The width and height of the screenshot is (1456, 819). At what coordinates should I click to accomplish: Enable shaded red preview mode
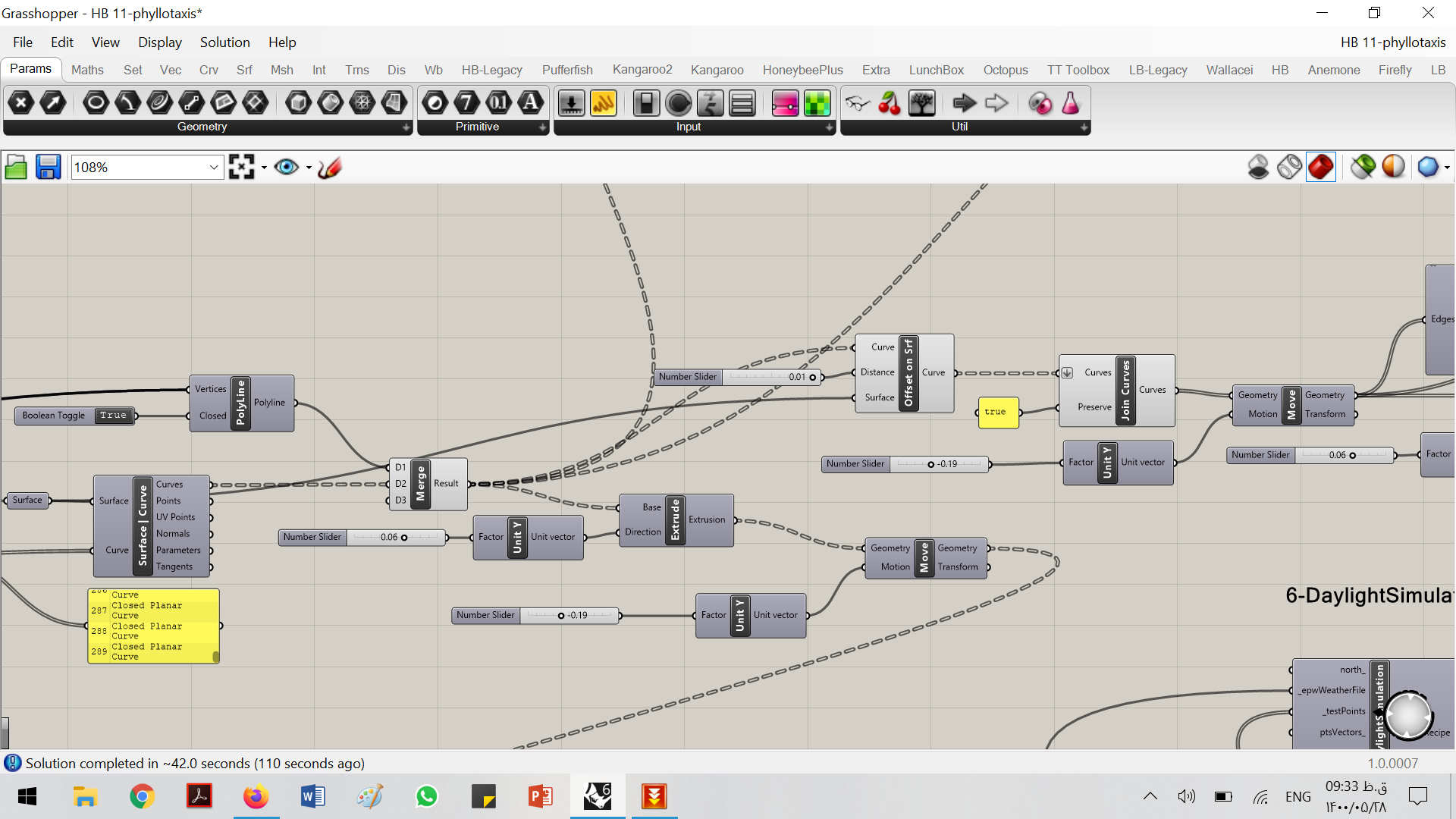click(x=1320, y=167)
